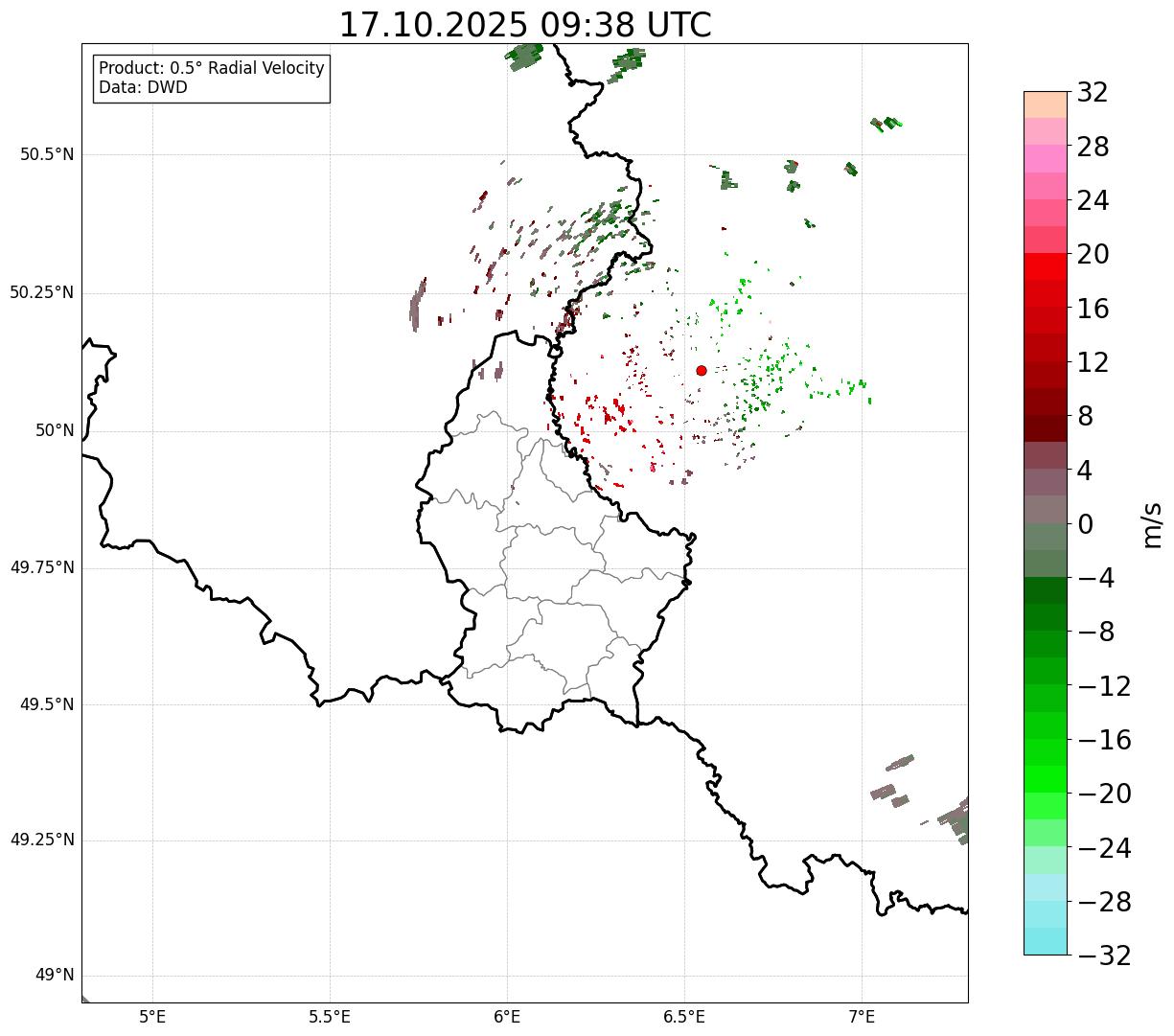Click the red radar site marker dot
This screenshot has width=1174, height=1036.
[x=702, y=370]
